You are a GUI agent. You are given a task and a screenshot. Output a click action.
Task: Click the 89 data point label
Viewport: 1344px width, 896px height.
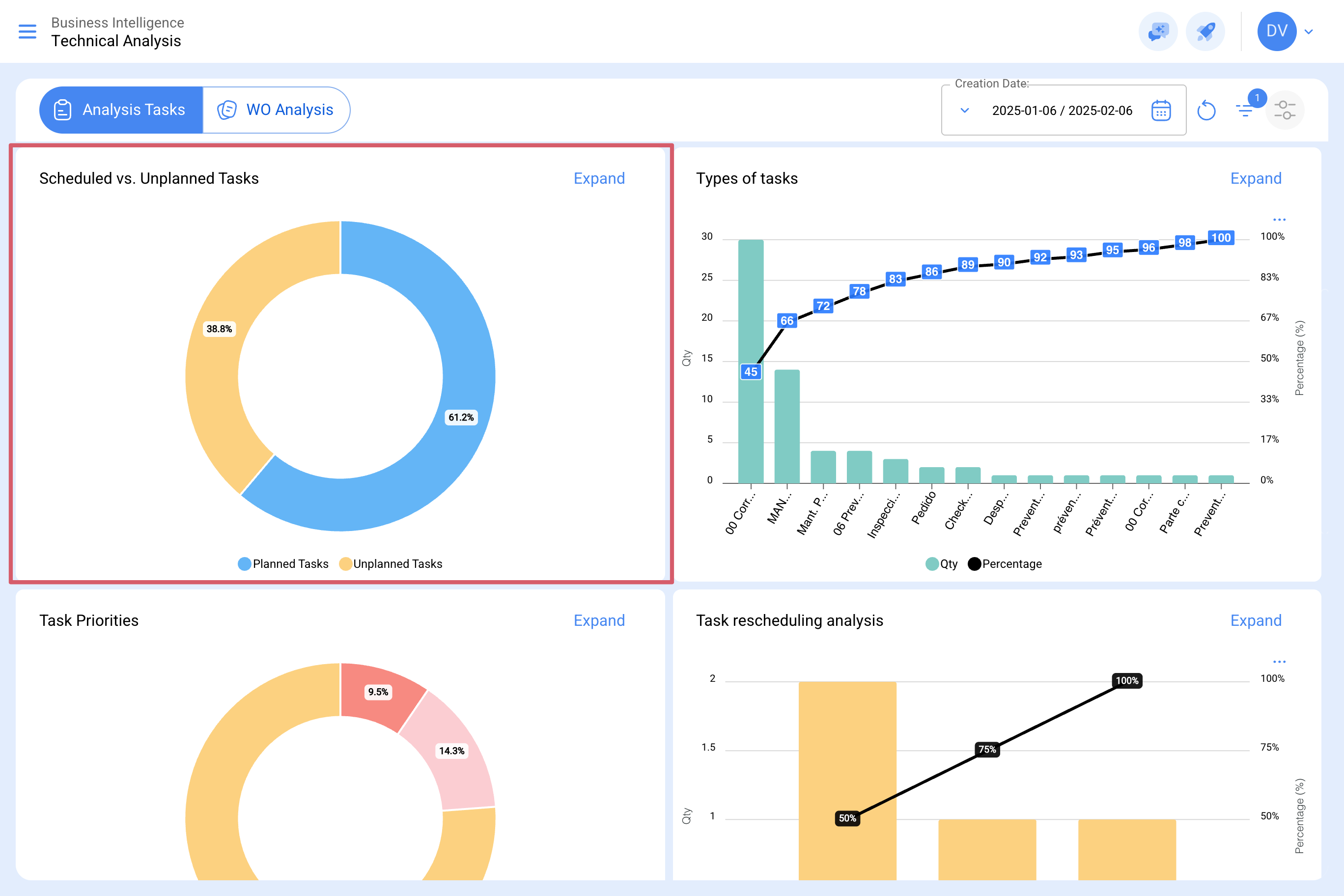coord(967,265)
